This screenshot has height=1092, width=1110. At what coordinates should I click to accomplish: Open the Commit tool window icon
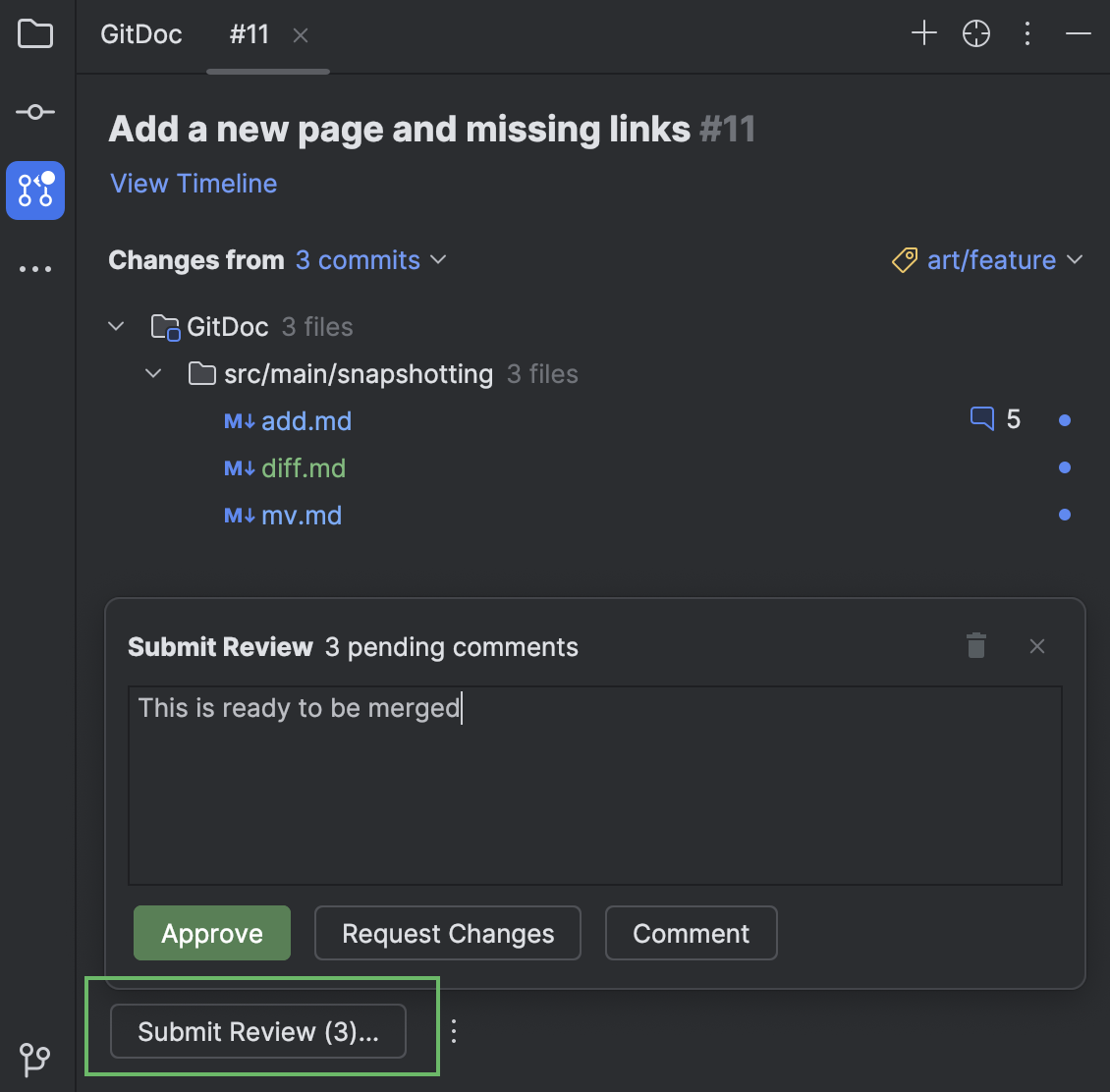(x=35, y=111)
